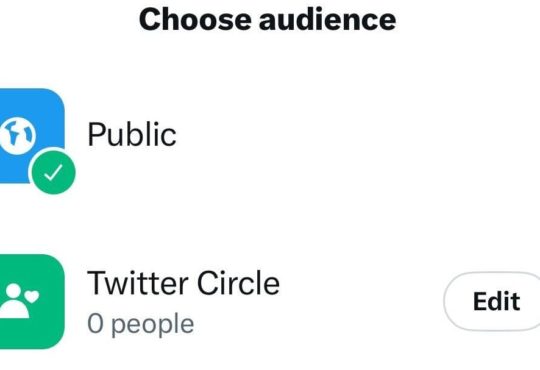
Task: Click the blue rounded square audience tile
Action: pyautogui.click(x=31, y=136)
